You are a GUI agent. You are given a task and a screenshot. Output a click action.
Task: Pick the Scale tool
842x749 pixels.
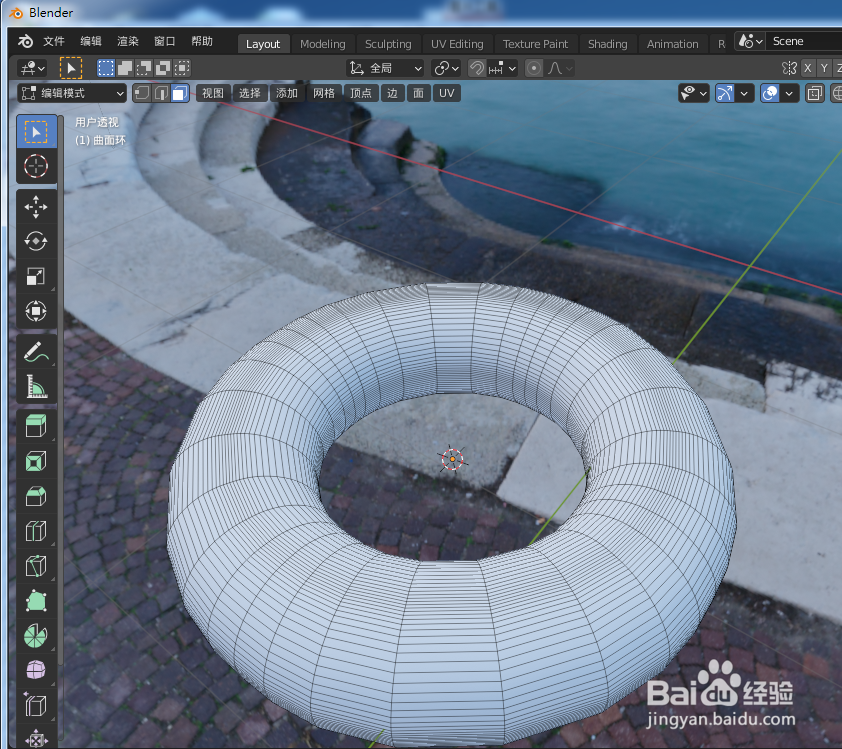[36, 276]
